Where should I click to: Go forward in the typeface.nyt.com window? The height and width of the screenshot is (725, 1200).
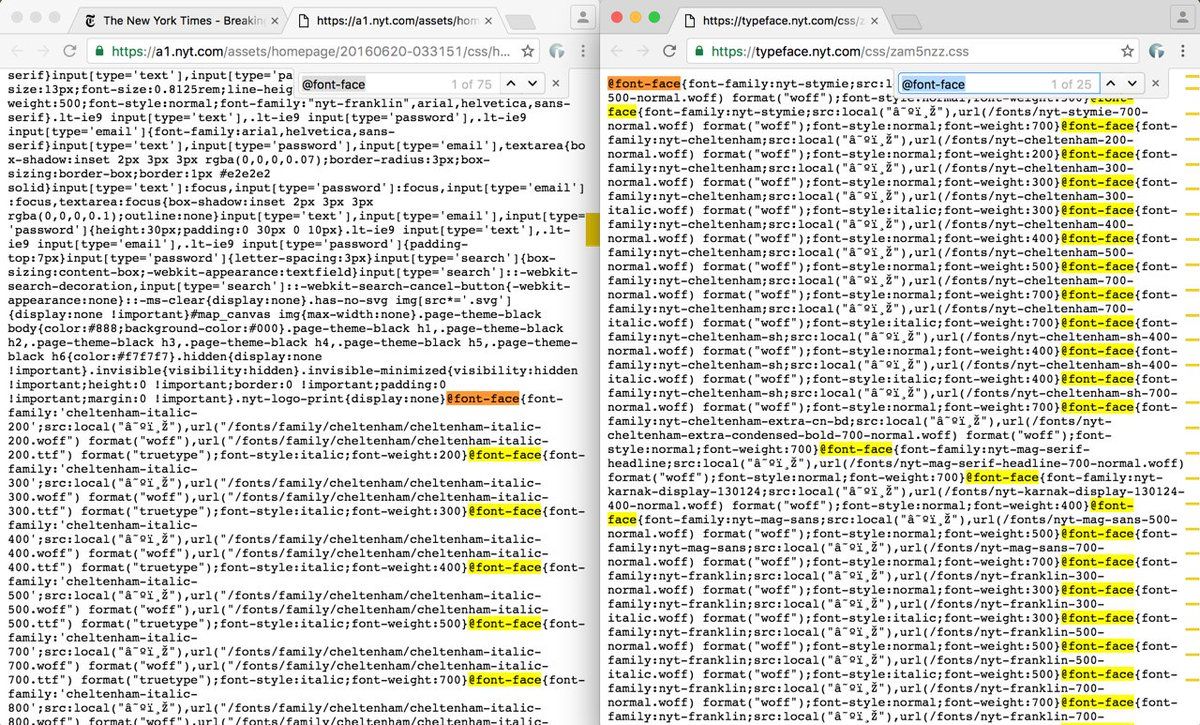point(643,51)
